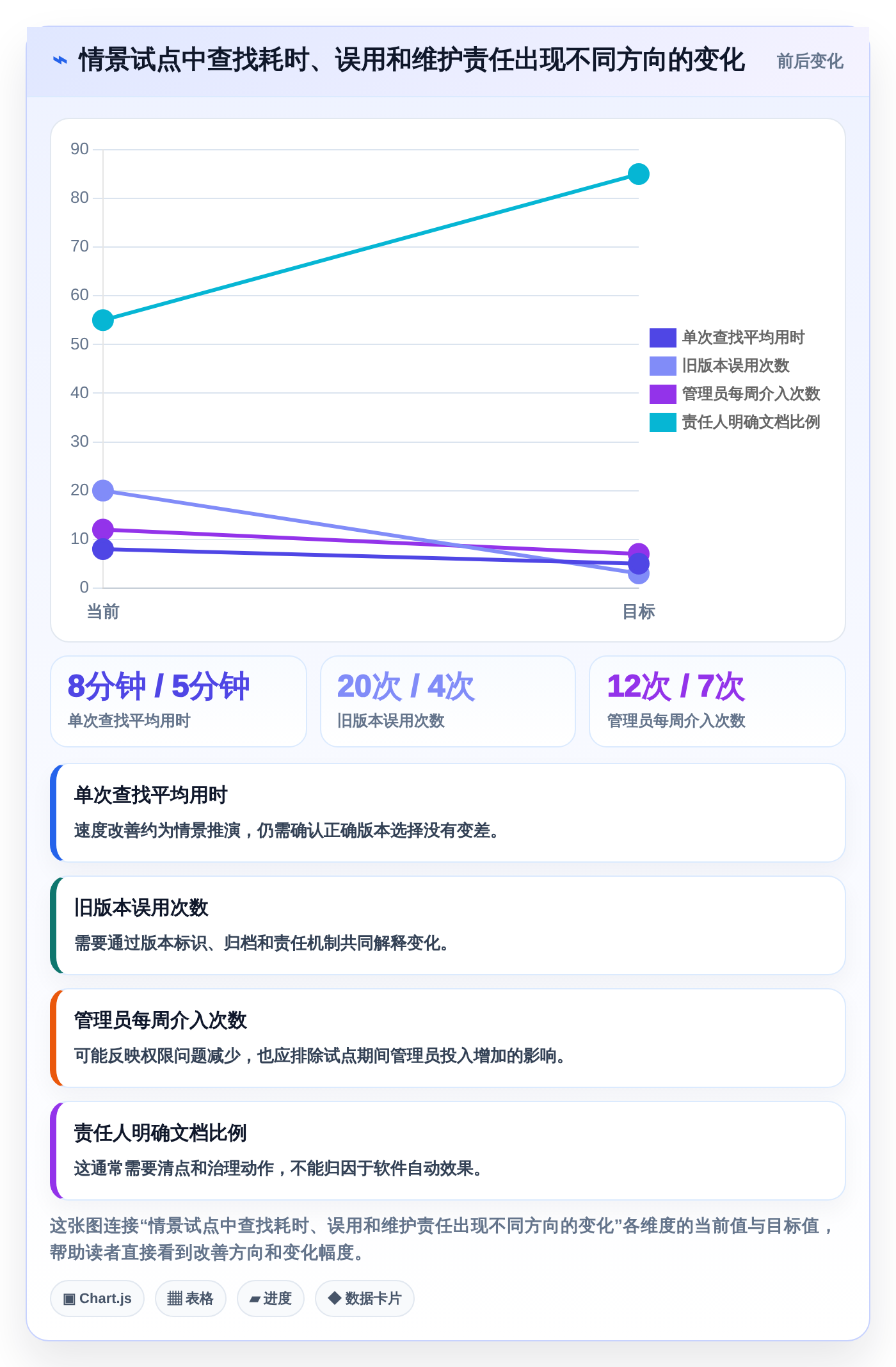The width and height of the screenshot is (896, 1367).
Task: Click the cyan data point at 目标
Action: pos(638,174)
